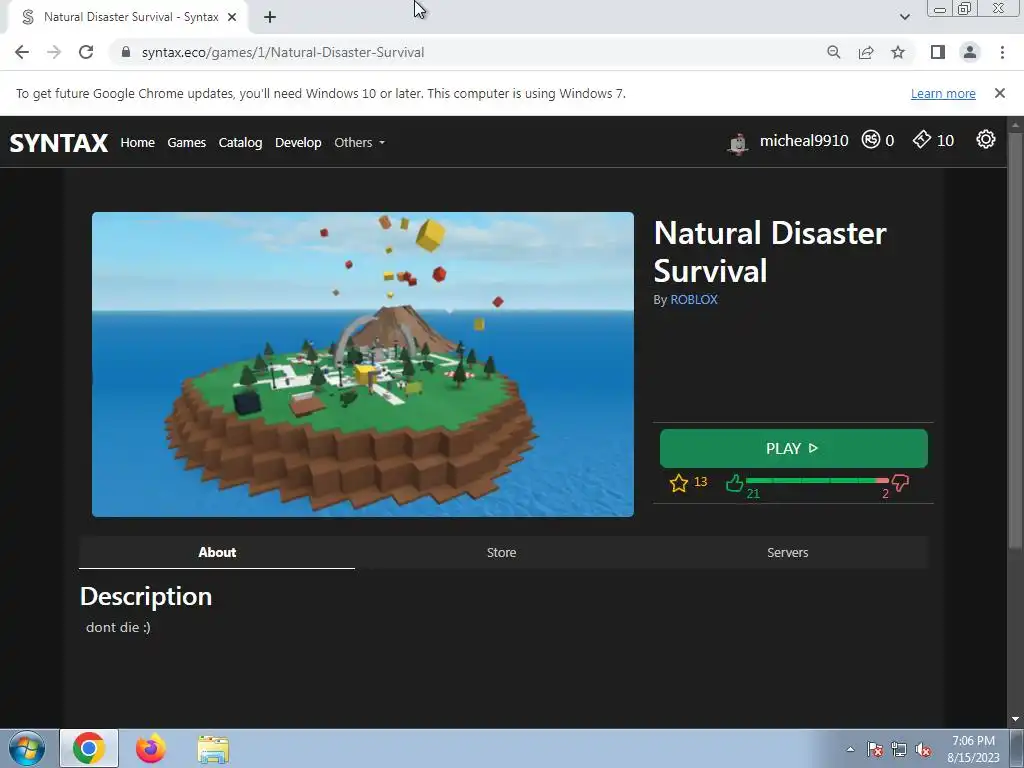
Task: Click the Action Center flag tray icon
Action: point(875,749)
